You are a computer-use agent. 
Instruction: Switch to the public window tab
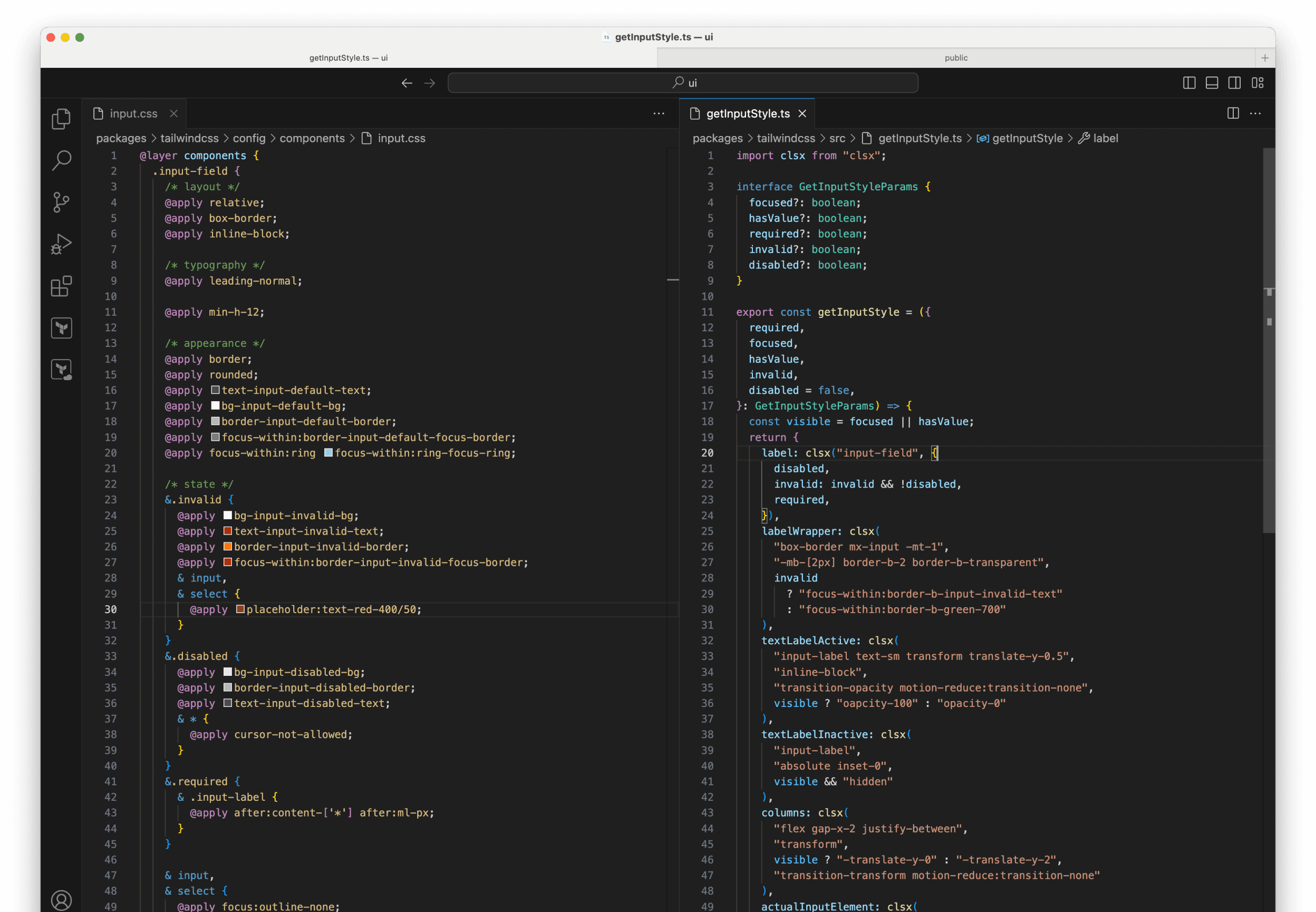click(x=955, y=57)
